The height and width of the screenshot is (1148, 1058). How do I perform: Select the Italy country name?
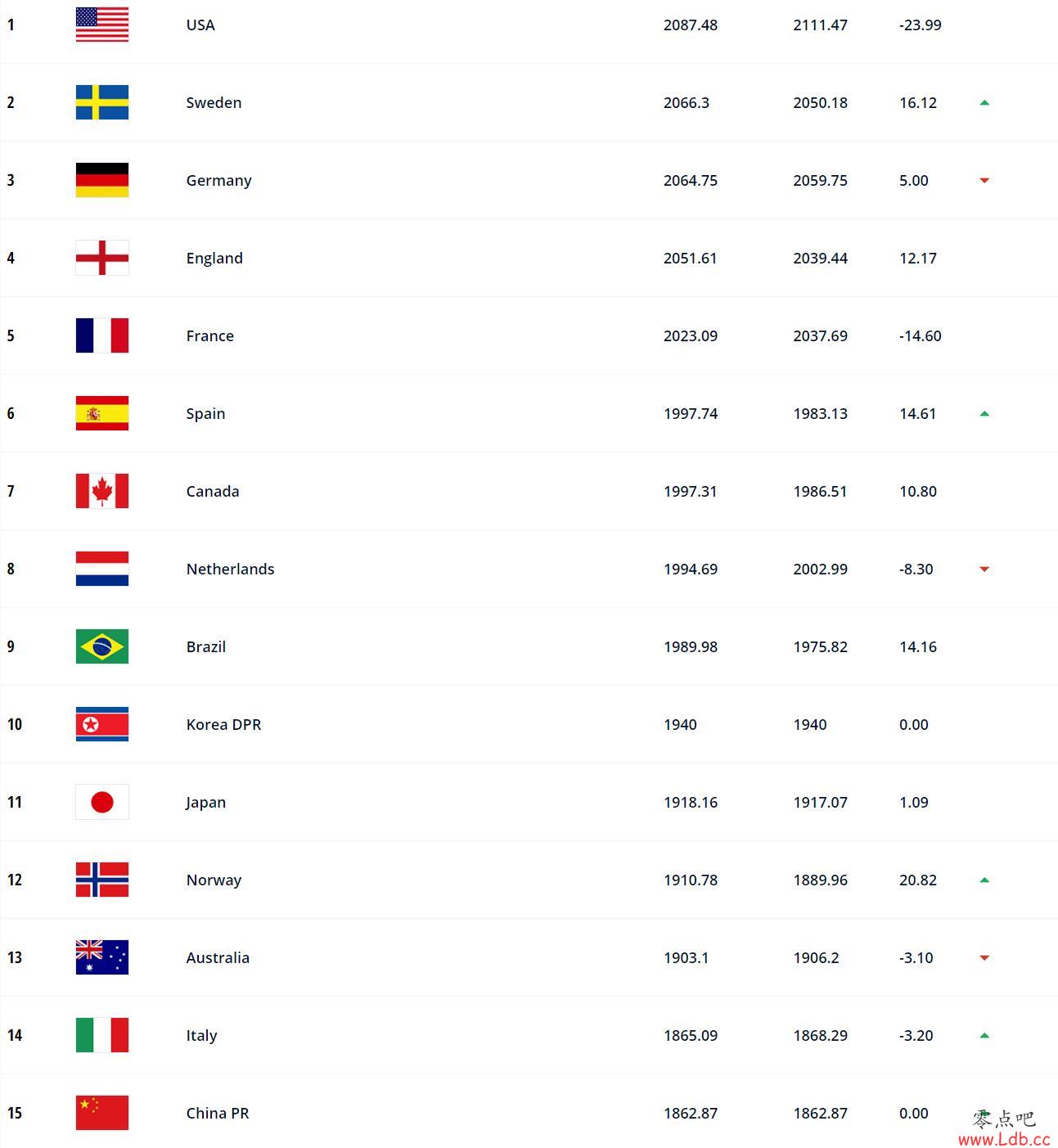click(201, 1035)
